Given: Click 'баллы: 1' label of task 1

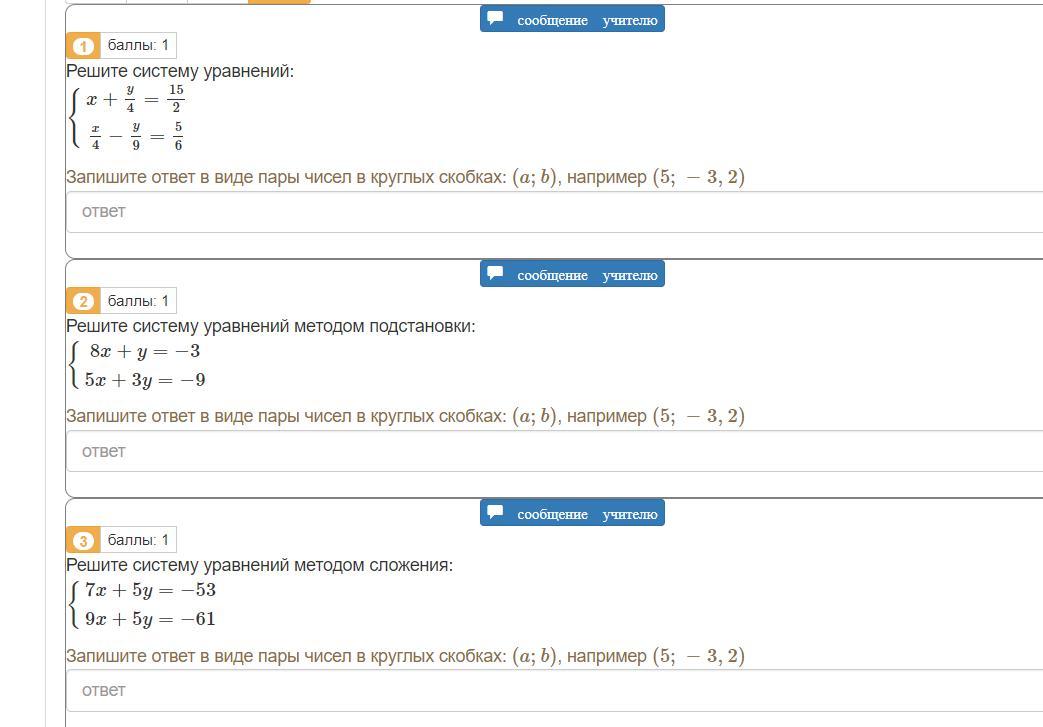Looking at the screenshot, I should click(x=138, y=46).
